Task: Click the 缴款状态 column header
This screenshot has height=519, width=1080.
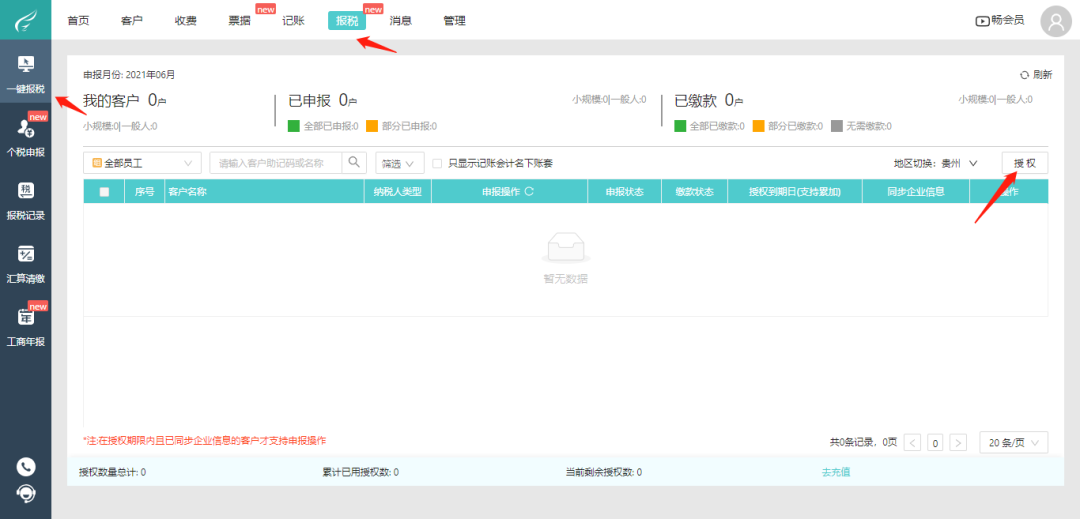Action: (694, 191)
